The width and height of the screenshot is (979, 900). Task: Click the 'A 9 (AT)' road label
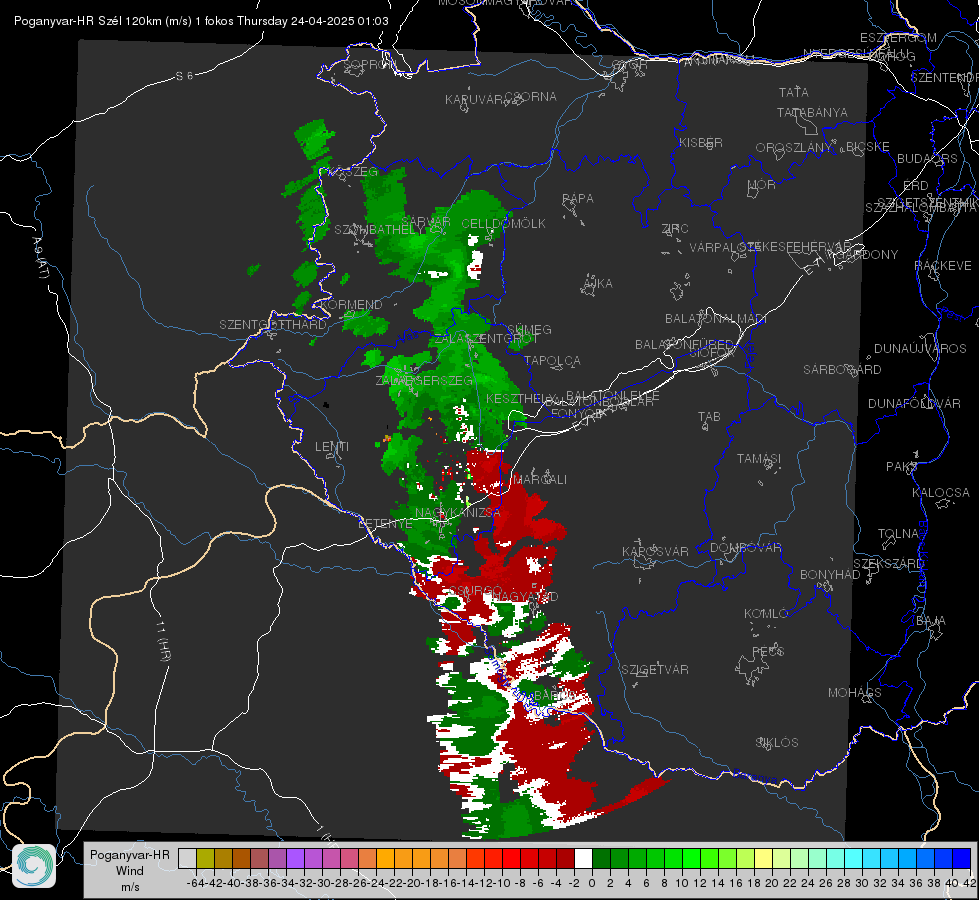point(40,257)
